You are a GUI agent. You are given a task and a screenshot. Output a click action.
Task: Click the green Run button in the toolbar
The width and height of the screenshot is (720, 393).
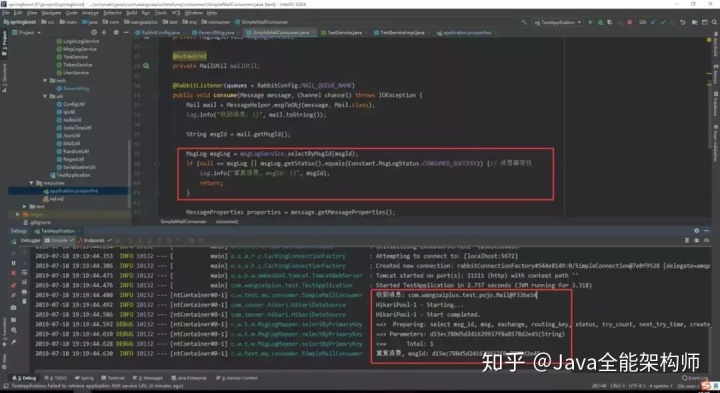tap(591, 22)
